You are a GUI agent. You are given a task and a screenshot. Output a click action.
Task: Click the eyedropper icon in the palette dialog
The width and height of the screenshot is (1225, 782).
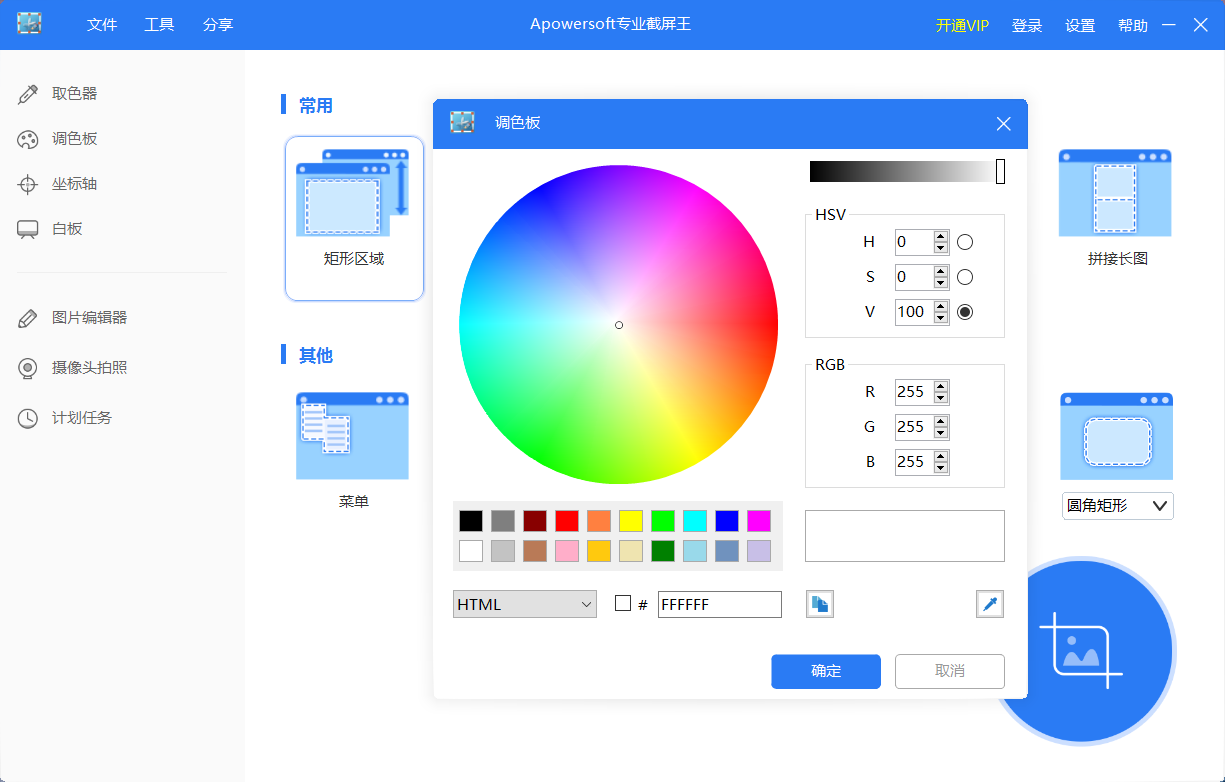point(990,604)
